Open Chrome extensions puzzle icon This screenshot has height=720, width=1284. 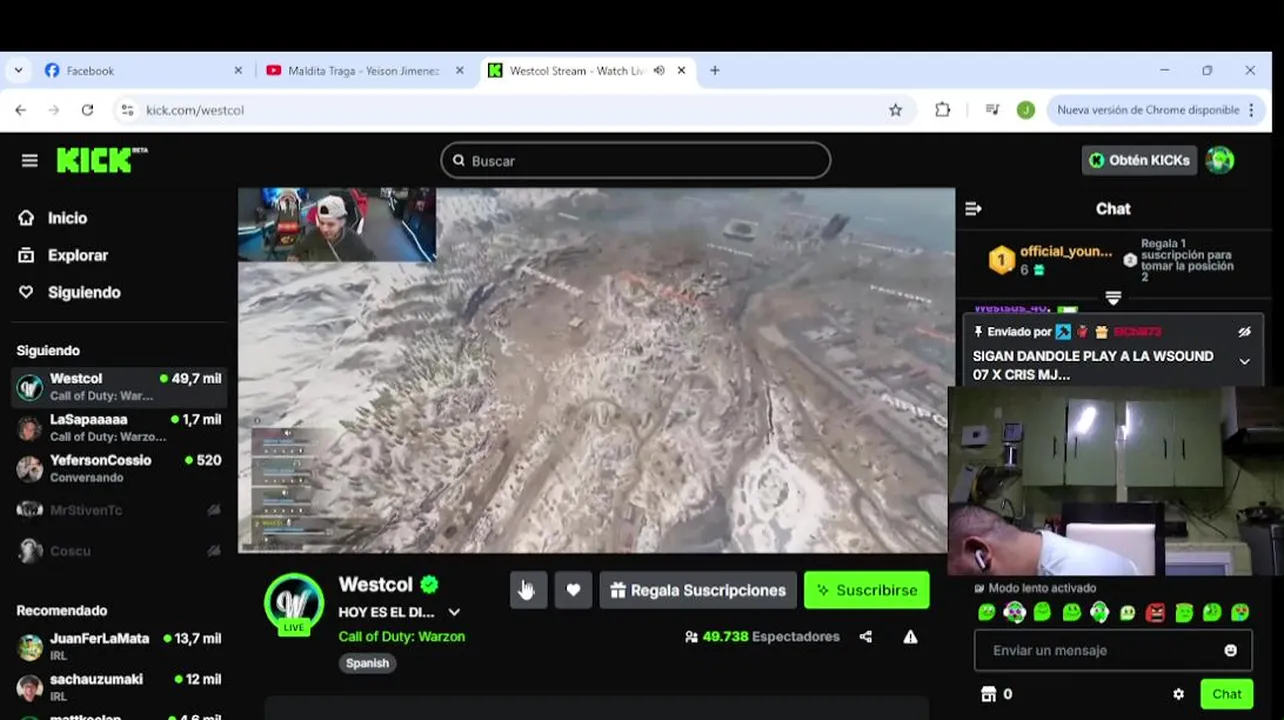coord(942,110)
